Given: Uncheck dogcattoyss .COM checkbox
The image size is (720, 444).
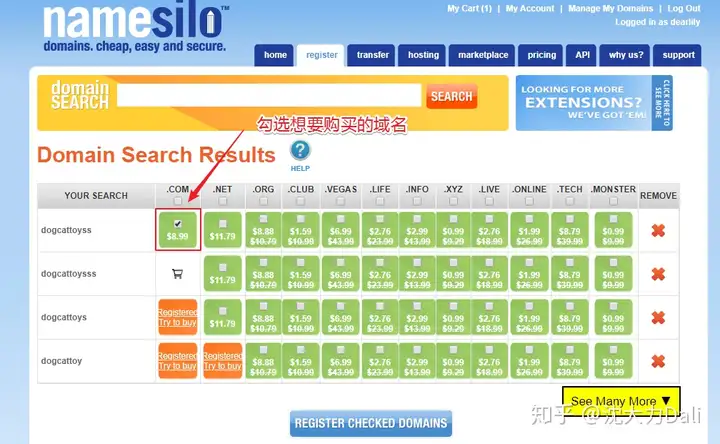Looking at the screenshot, I should [177, 224].
